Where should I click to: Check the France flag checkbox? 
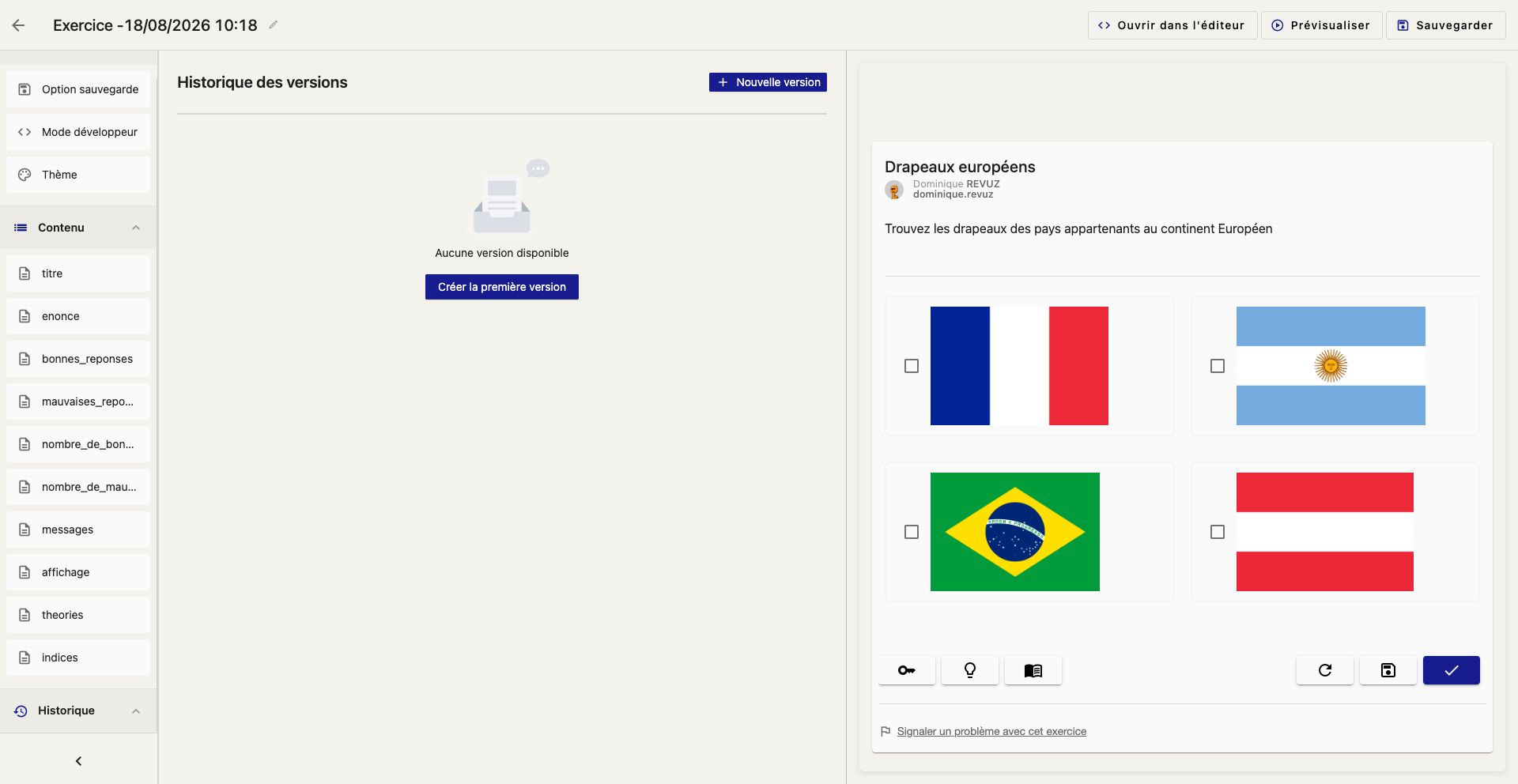[912, 366]
